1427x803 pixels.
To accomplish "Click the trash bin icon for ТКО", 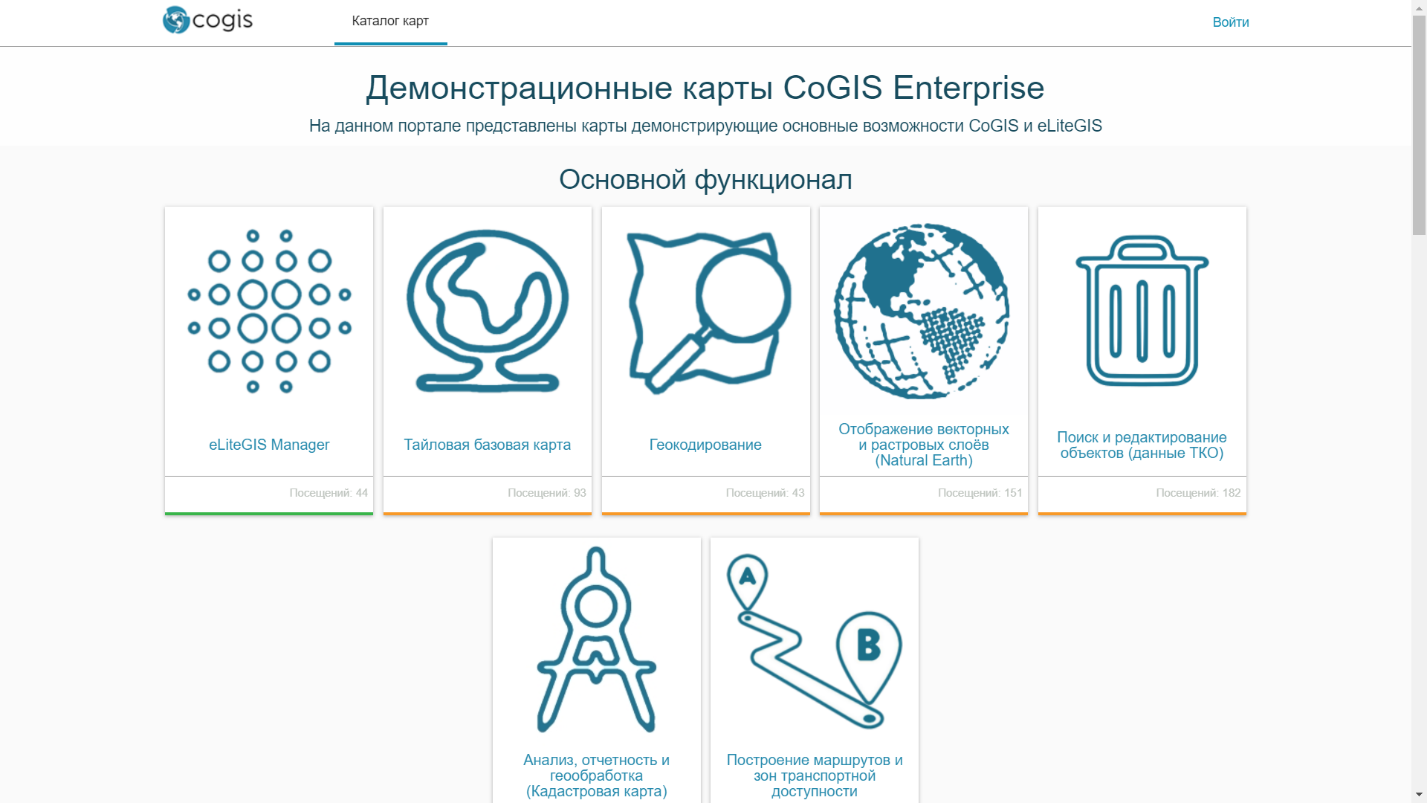I will (x=1142, y=310).
